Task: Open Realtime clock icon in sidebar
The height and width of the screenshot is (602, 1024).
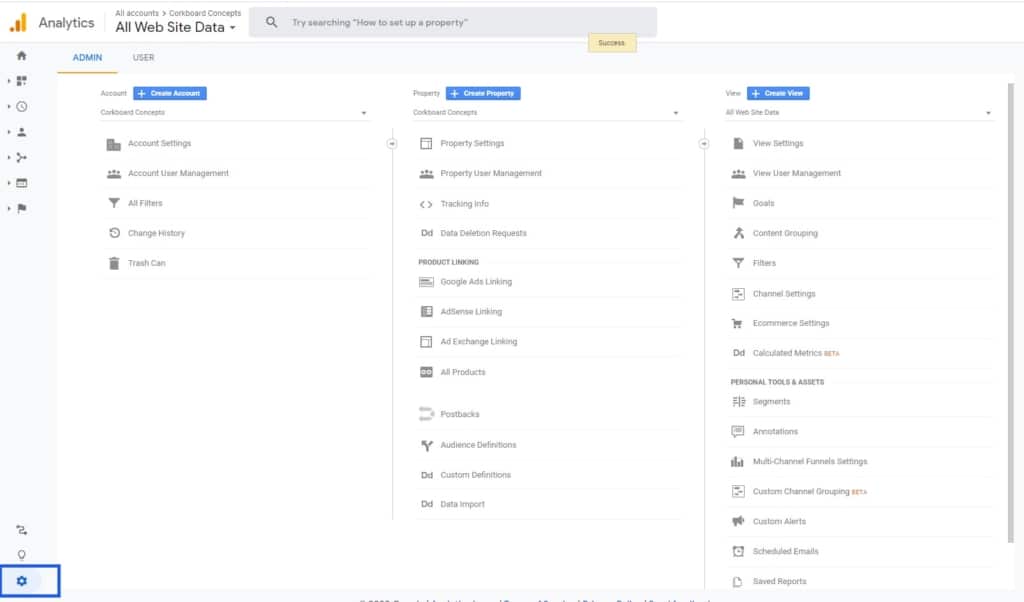Action: 22,106
